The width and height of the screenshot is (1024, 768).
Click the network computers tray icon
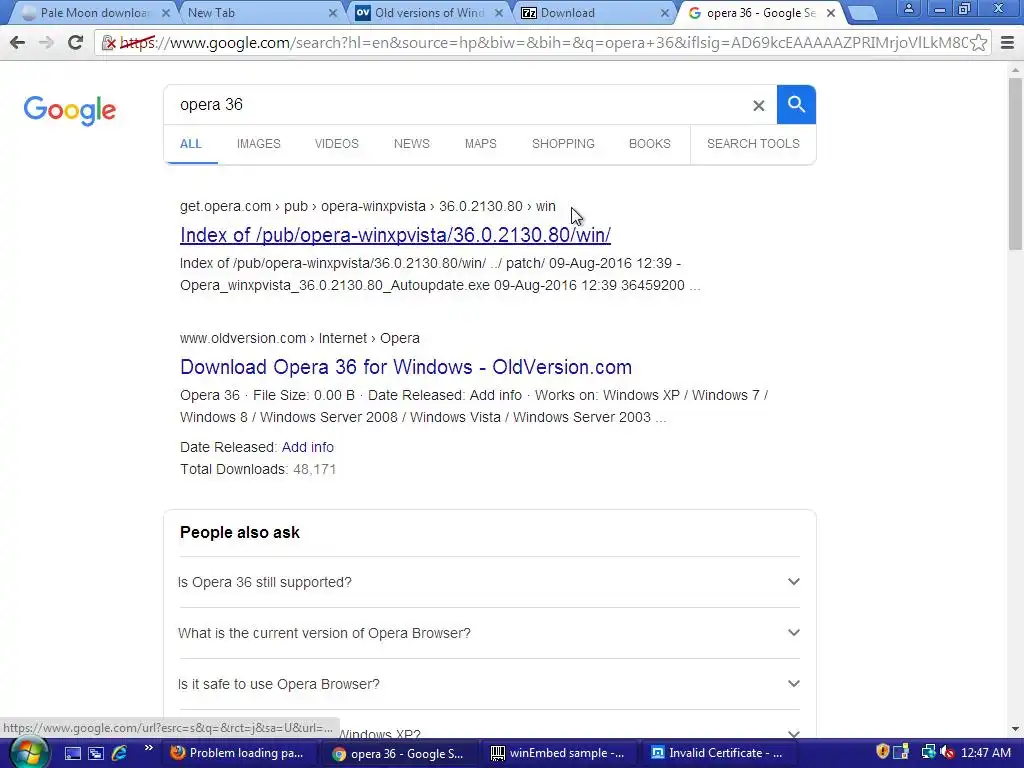[x=928, y=753]
